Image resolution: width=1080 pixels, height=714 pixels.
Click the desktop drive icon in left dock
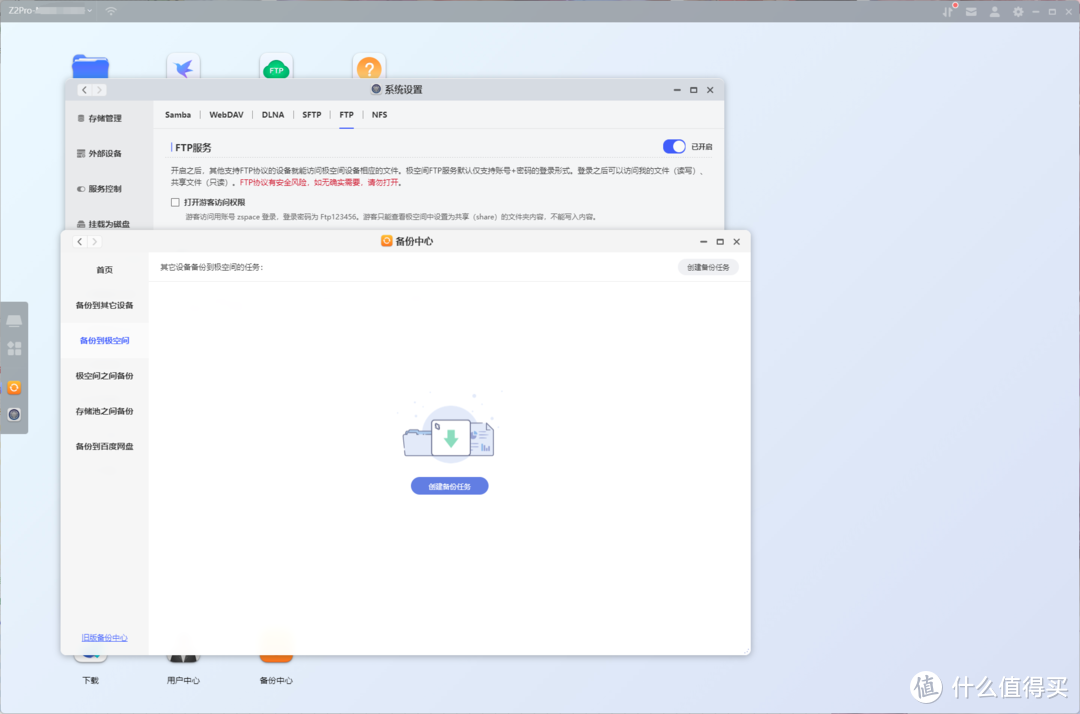click(14, 321)
